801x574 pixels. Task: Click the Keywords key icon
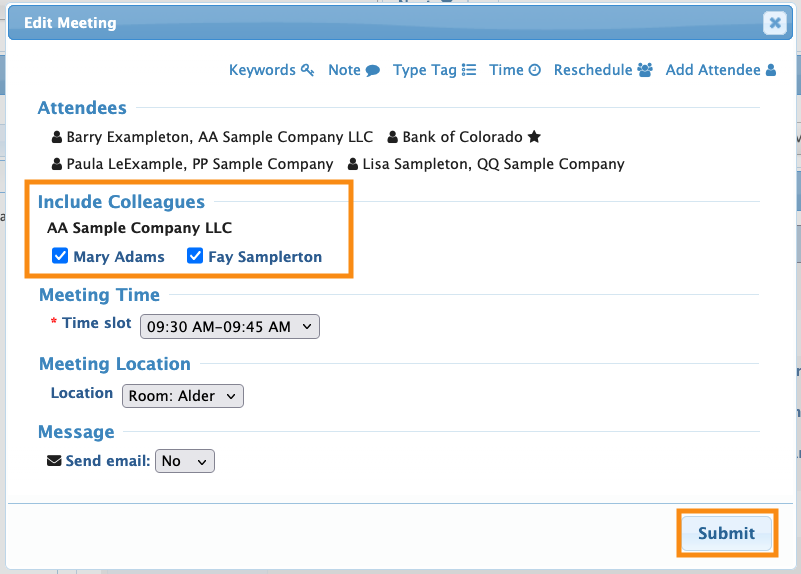coord(308,70)
